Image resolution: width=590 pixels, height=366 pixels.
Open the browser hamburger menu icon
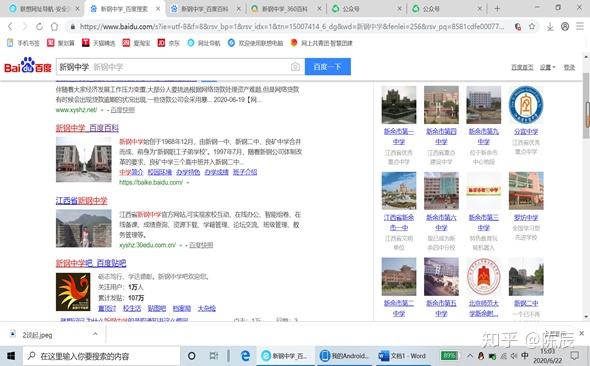coord(580,26)
